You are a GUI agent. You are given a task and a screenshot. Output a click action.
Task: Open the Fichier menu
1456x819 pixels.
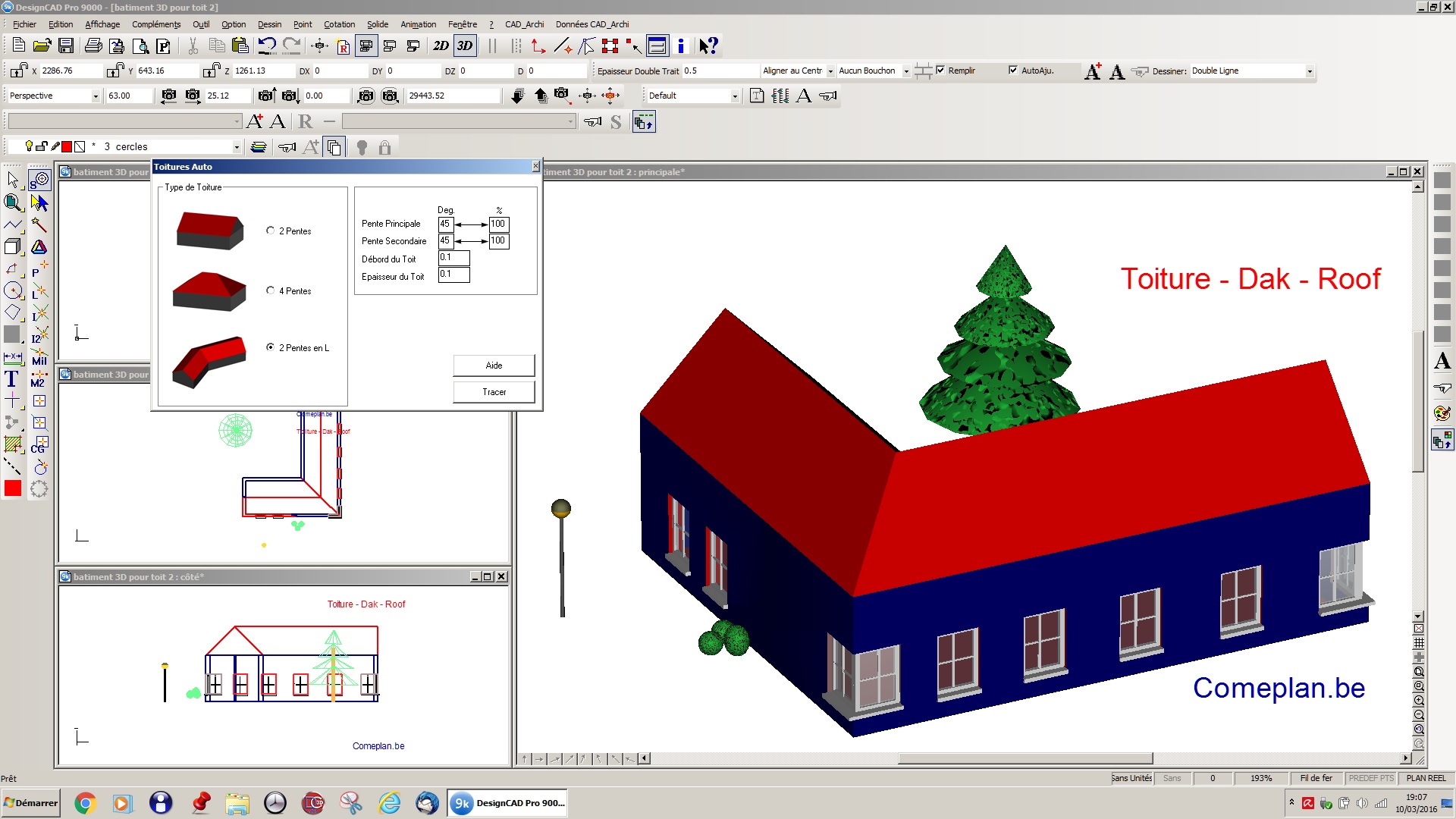coord(24,24)
